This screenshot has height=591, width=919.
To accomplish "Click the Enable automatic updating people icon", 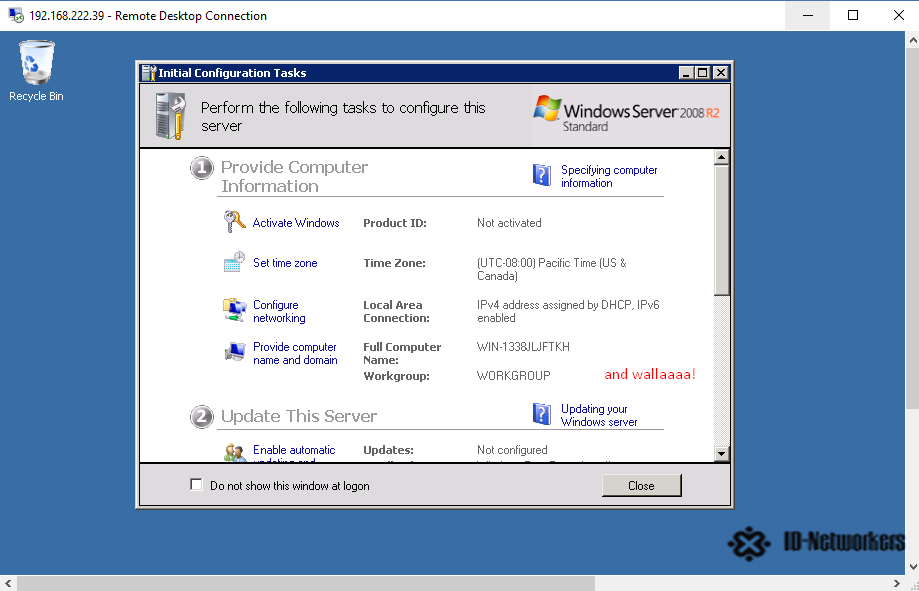I will (x=234, y=453).
